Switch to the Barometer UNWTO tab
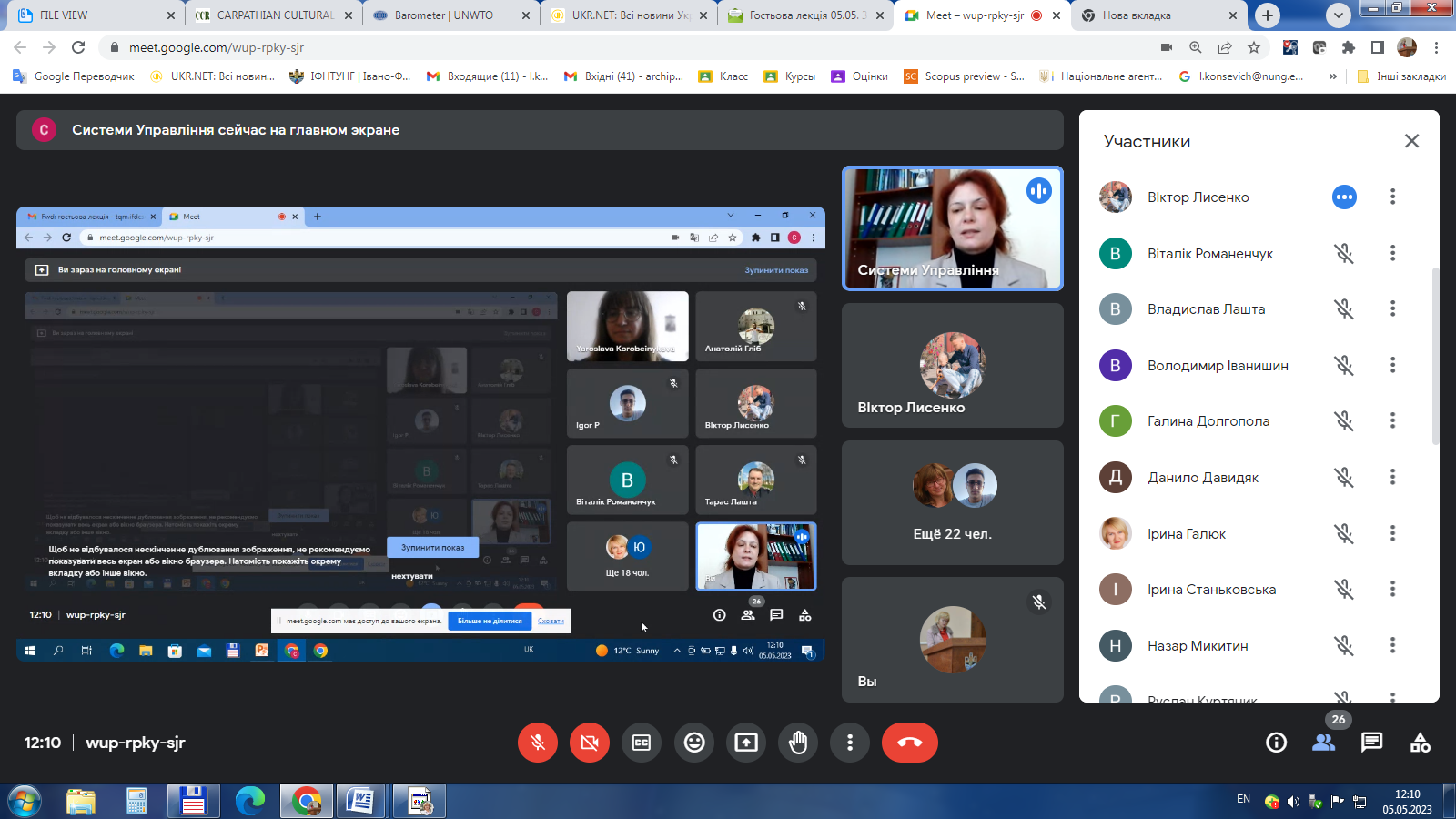 click(x=444, y=15)
